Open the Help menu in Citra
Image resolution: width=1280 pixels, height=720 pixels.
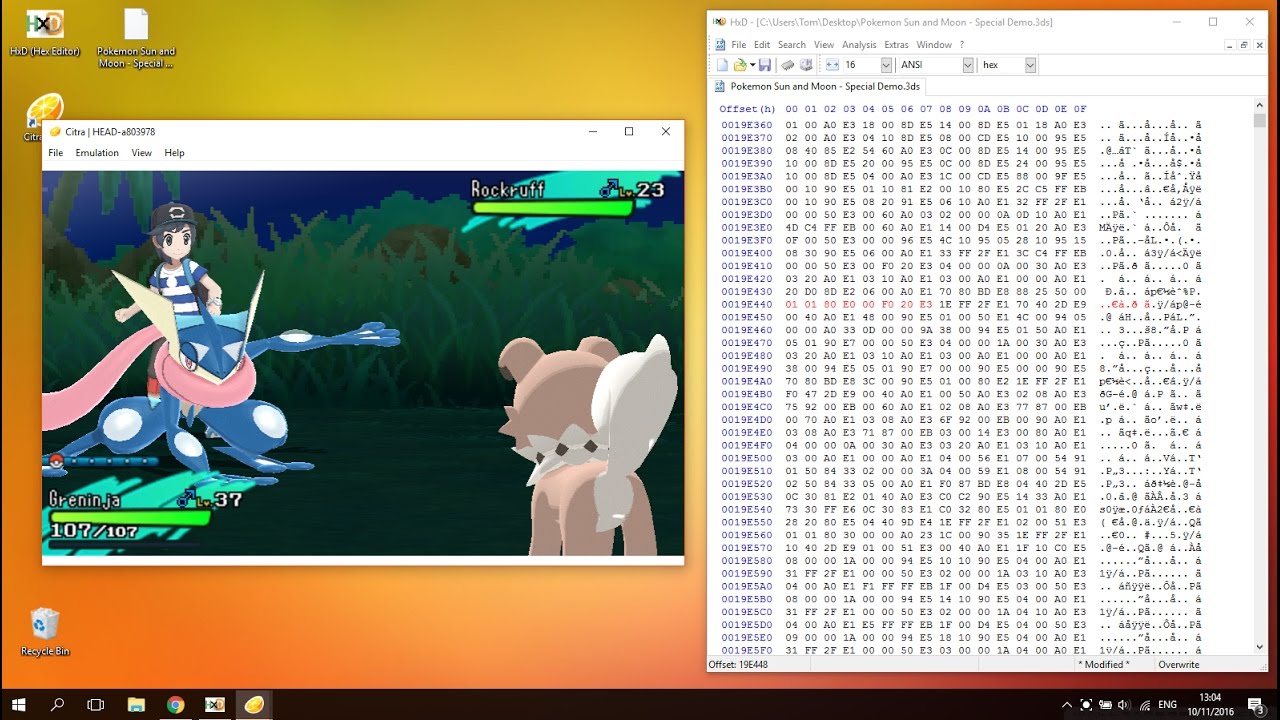pos(174,153)
